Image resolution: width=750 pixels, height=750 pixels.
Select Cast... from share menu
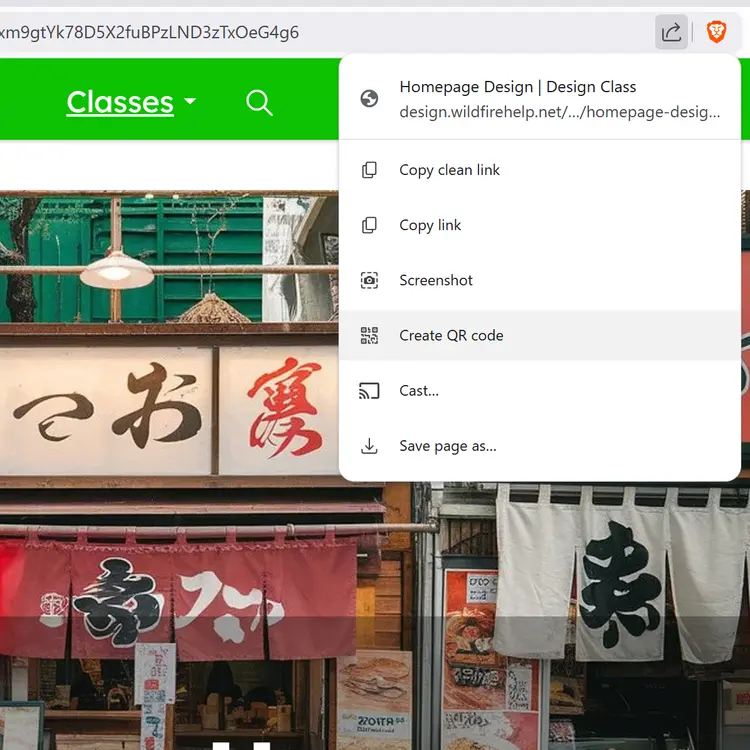tap(540, 390)
